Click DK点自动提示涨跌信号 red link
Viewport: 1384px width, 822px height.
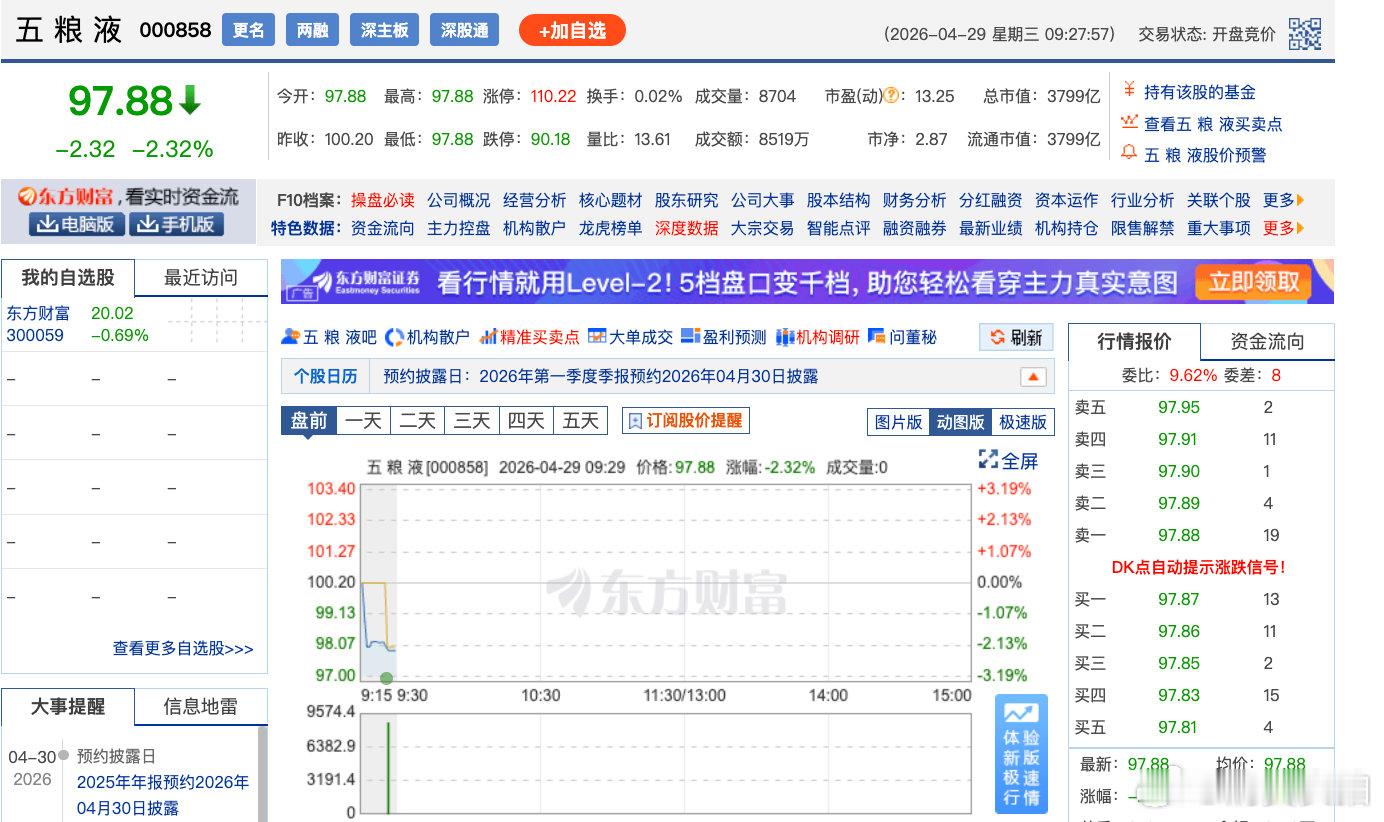click(1198, 567)
